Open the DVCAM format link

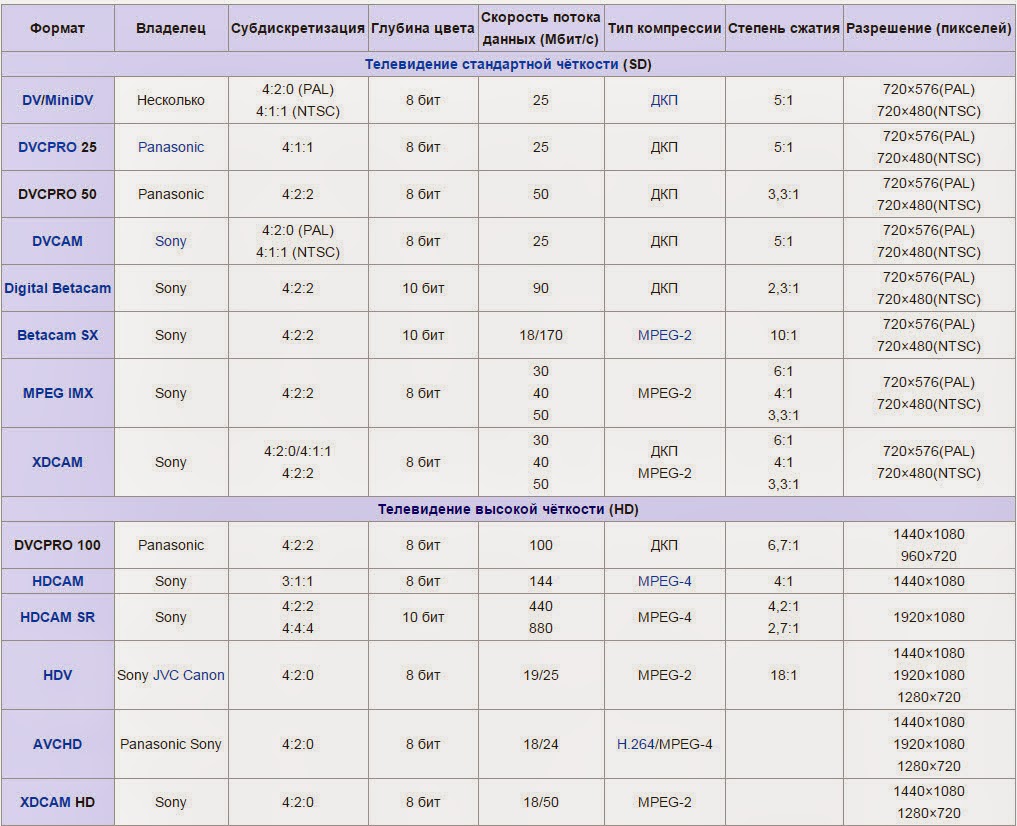click(x=58, y=241)
